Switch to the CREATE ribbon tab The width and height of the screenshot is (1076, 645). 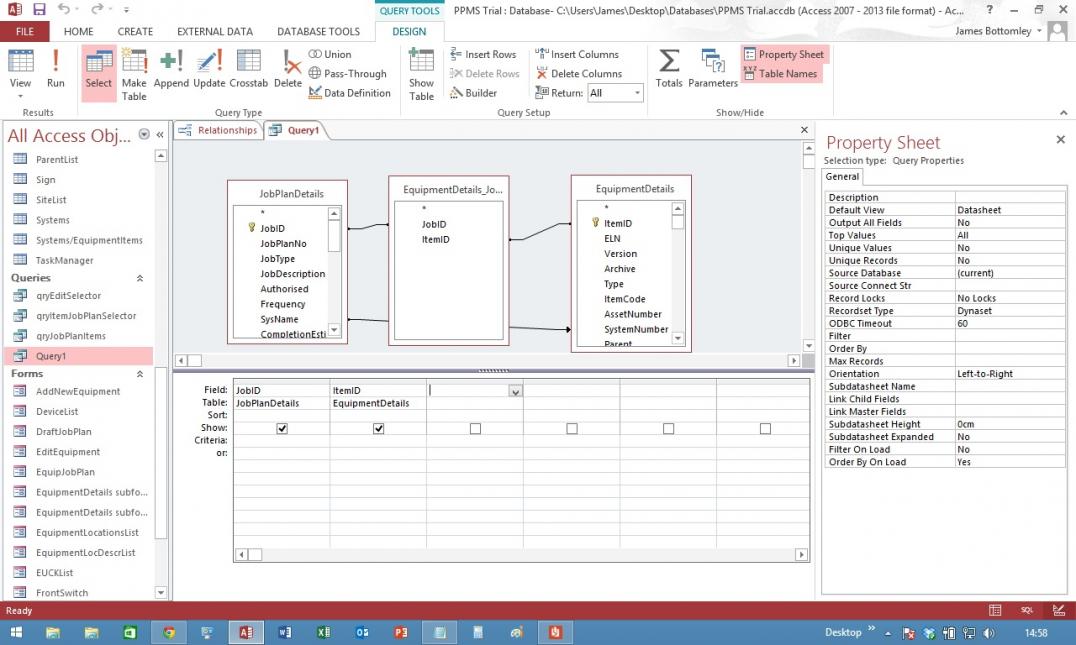(135, 31)
